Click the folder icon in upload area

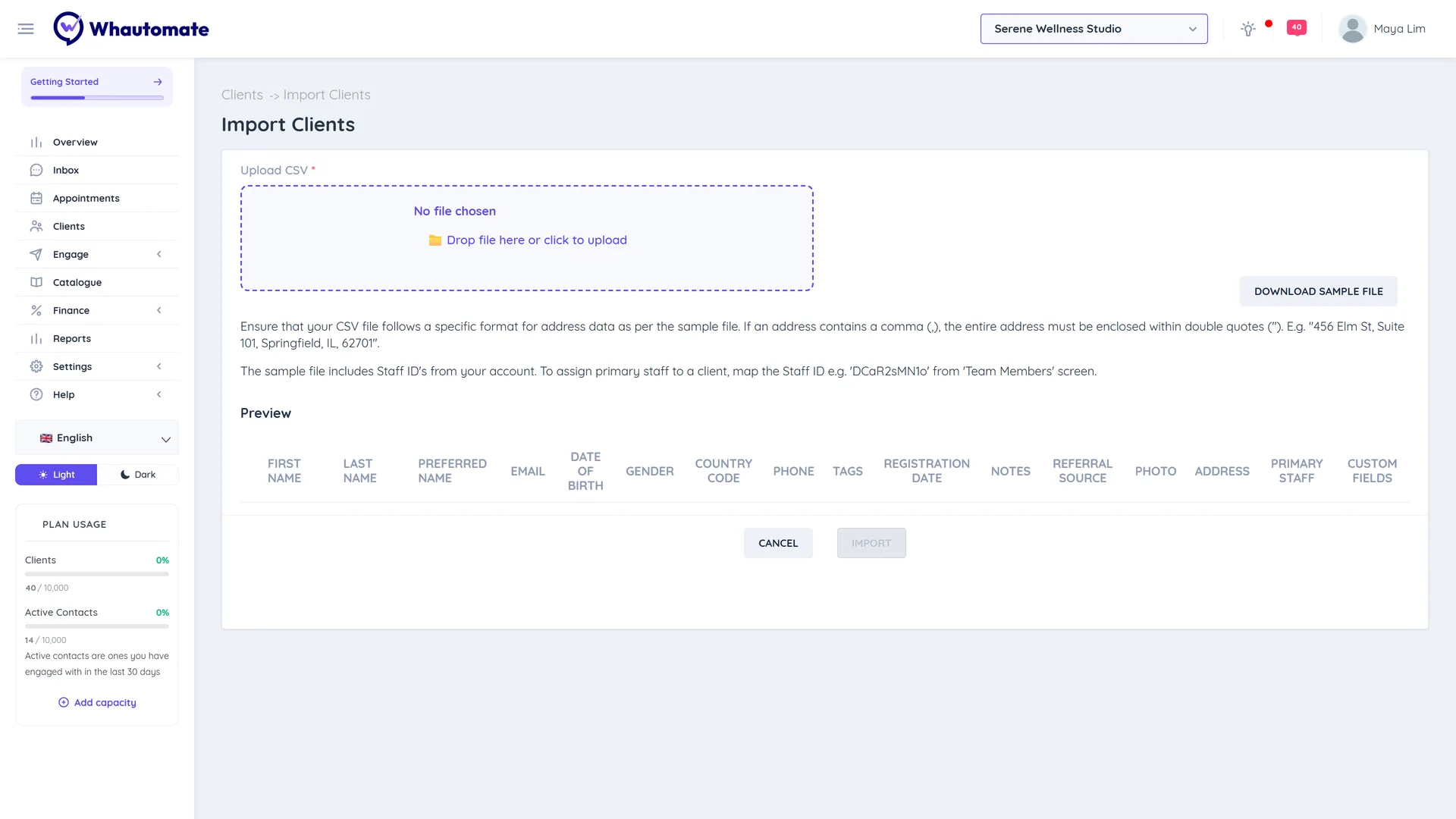point(435,240)
